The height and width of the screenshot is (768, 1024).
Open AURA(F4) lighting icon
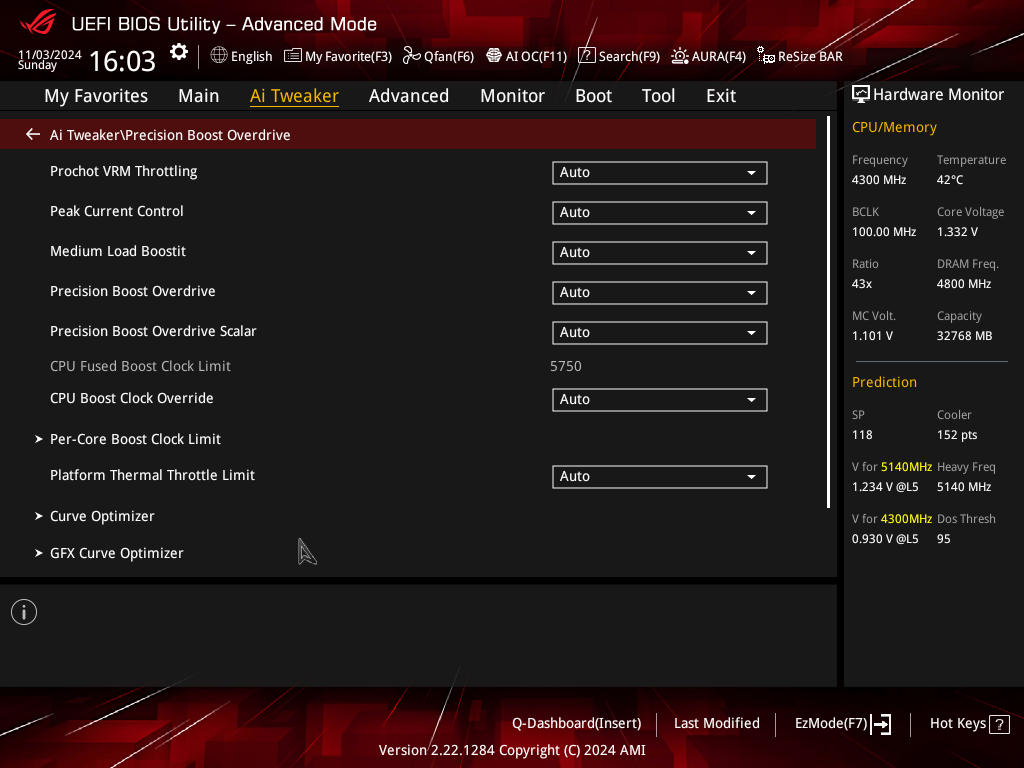[x=680, y=56]
